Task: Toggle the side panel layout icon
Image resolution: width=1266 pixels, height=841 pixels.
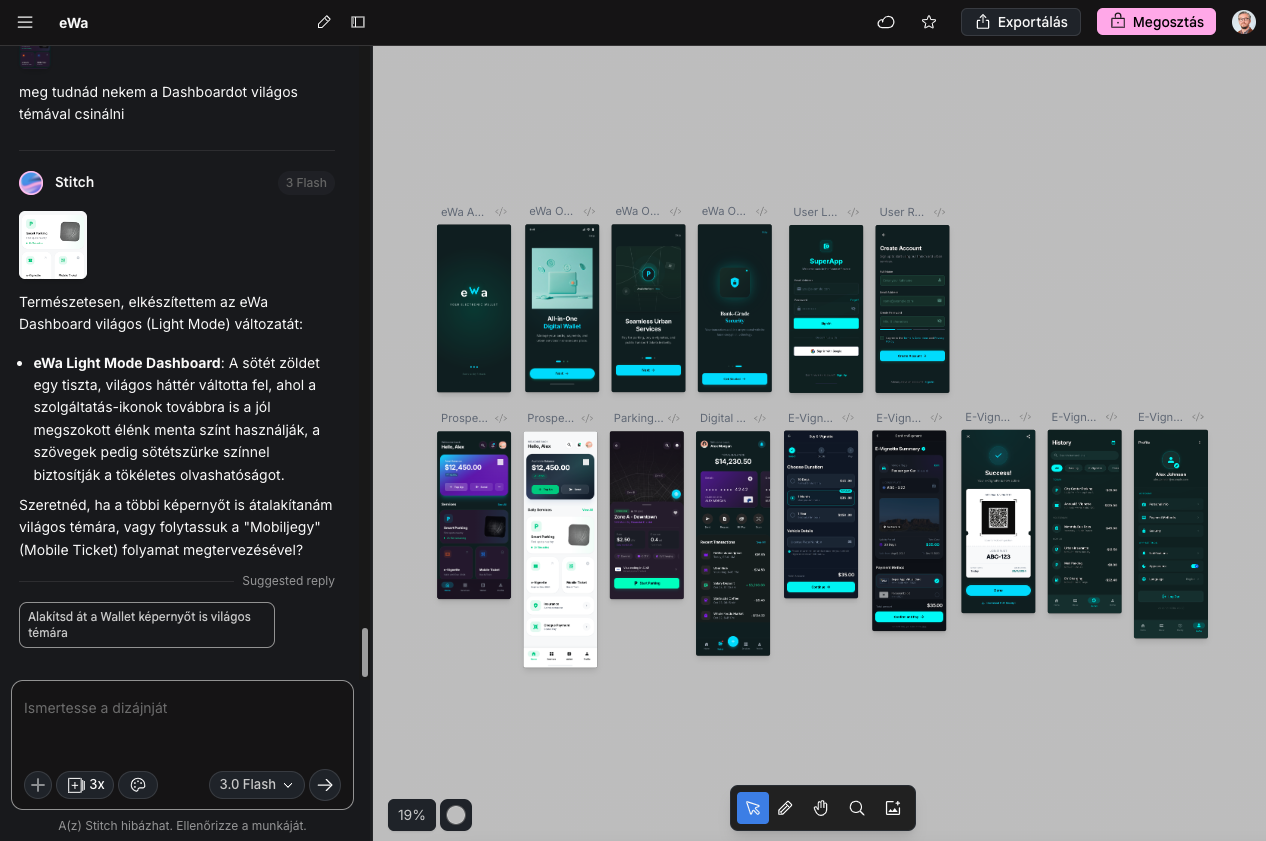Action: 357,21
